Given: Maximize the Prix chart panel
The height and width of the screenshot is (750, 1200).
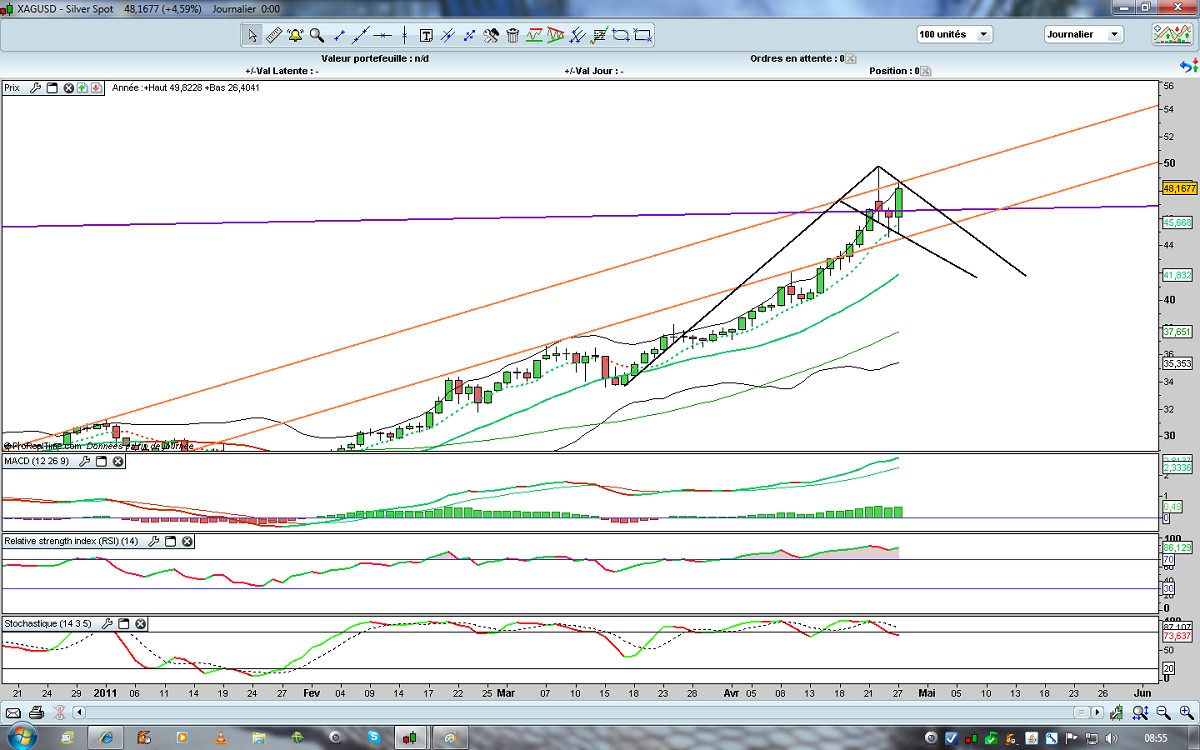Looking at the screenshot, I should pyautogui.click(x=53, y=88).
